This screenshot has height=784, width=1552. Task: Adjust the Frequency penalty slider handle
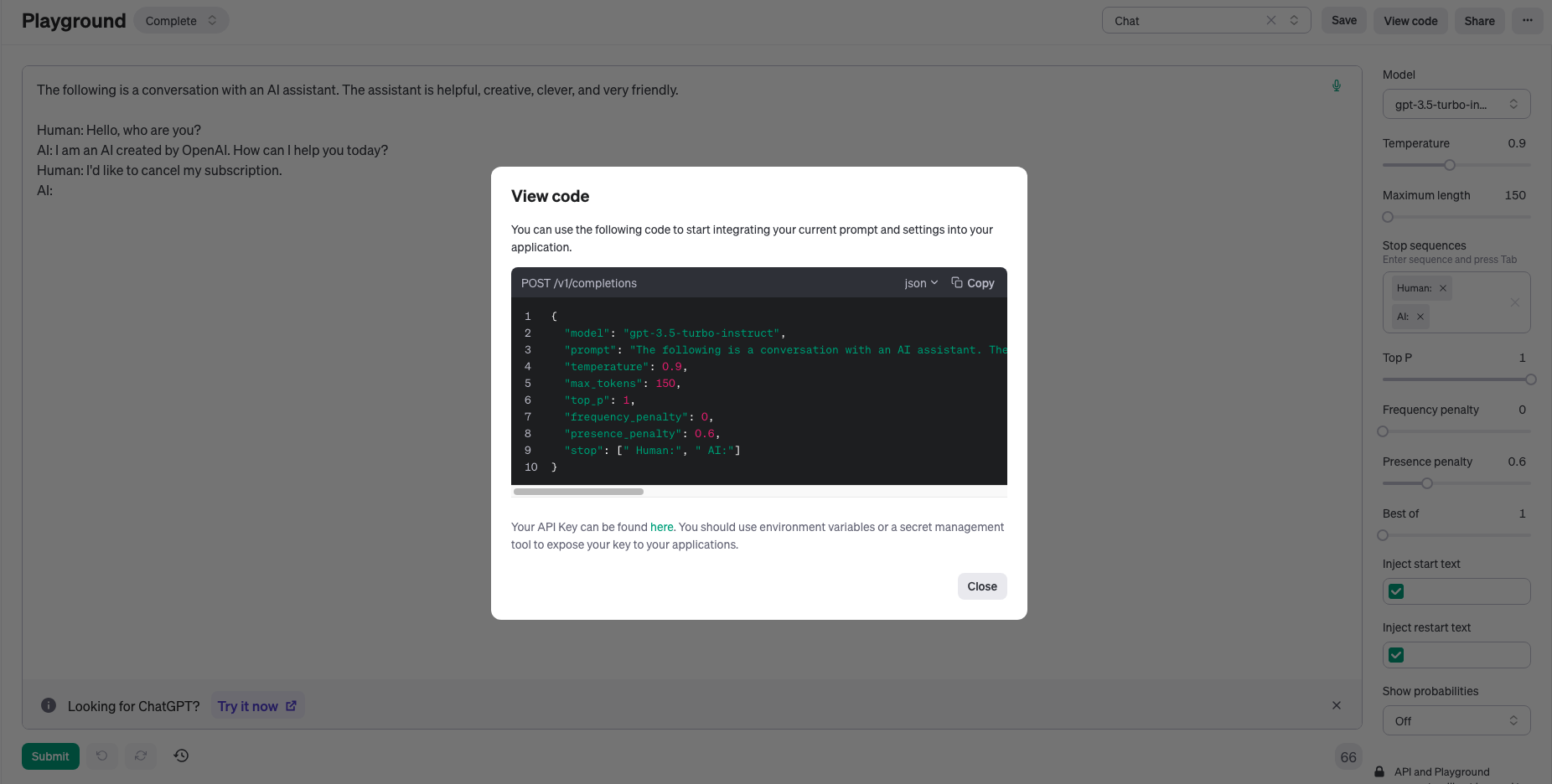1383,431
